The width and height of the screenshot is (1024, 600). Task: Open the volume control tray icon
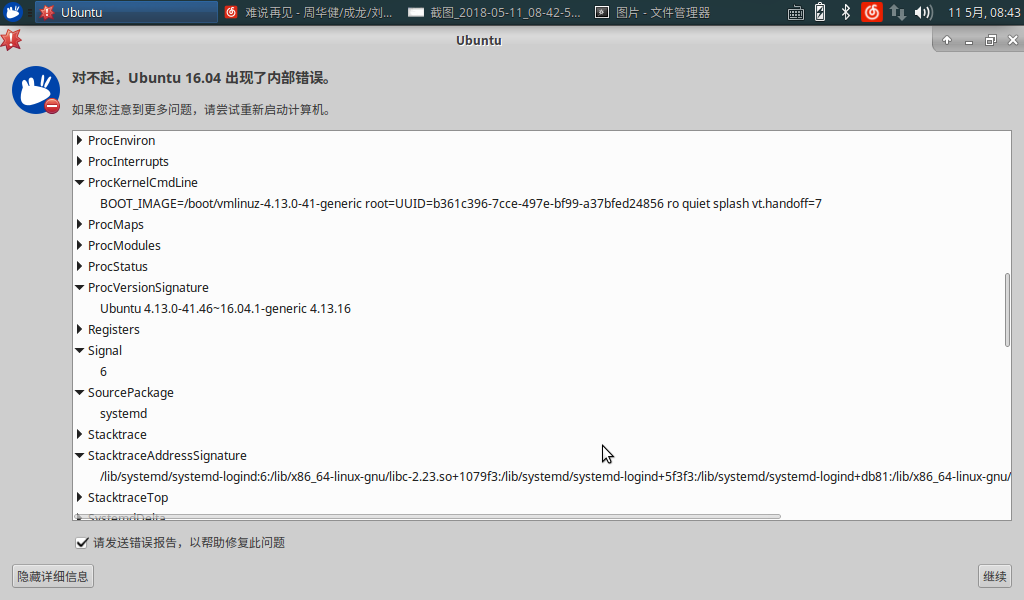[923, 12]
